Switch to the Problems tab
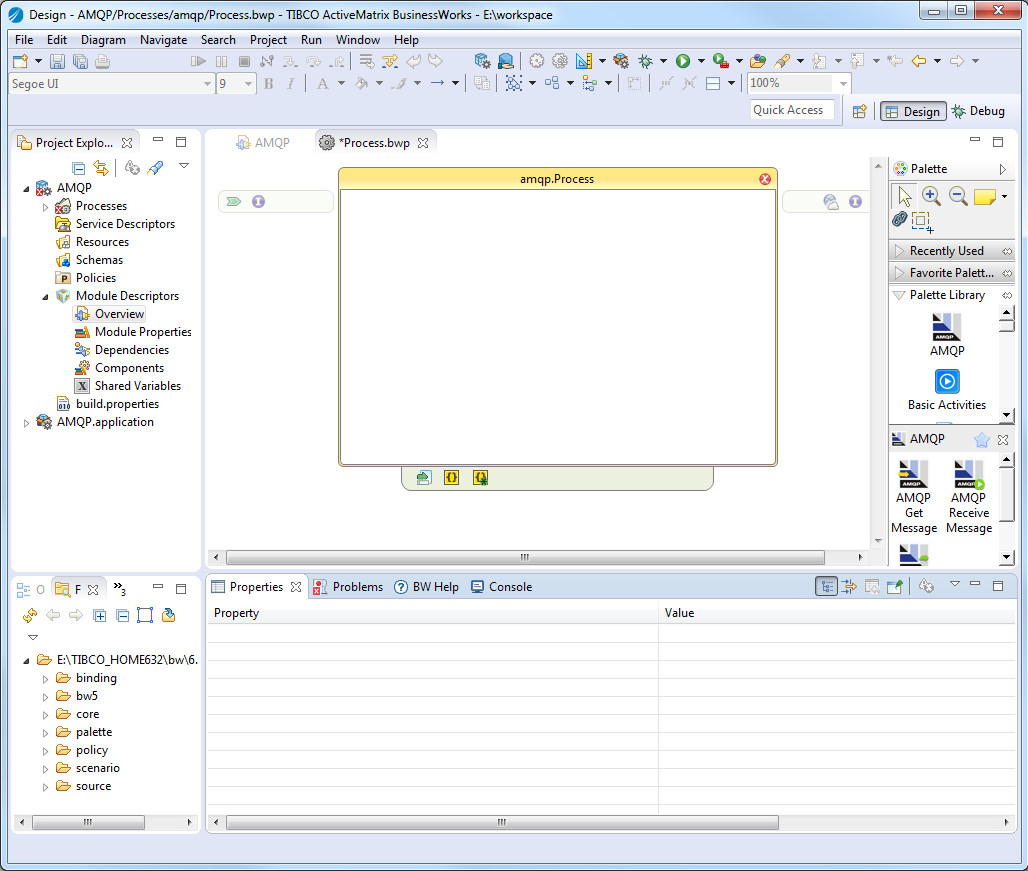This screenshot has width=1028, height=871. [348, 587]
